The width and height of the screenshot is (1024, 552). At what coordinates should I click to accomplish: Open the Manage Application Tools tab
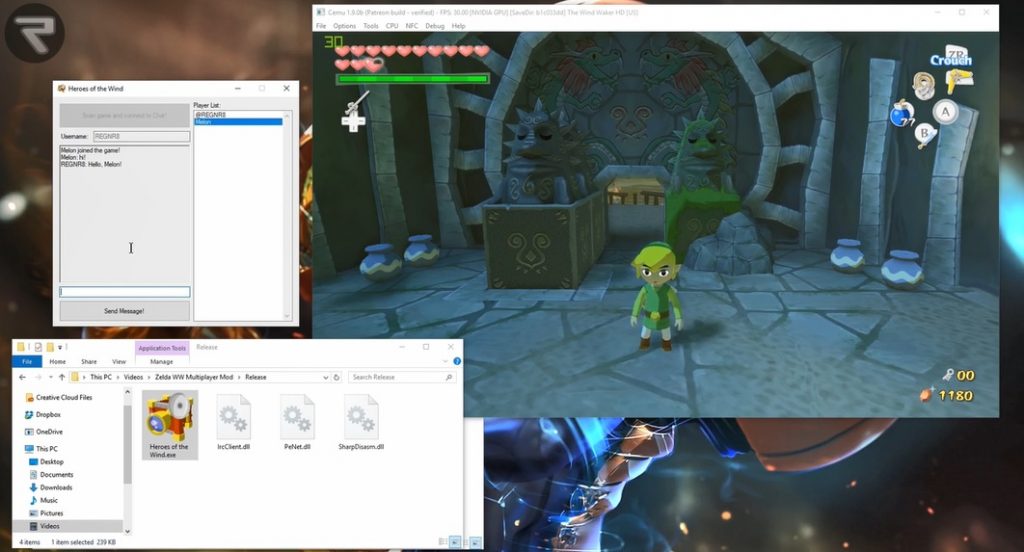[161, 361]
